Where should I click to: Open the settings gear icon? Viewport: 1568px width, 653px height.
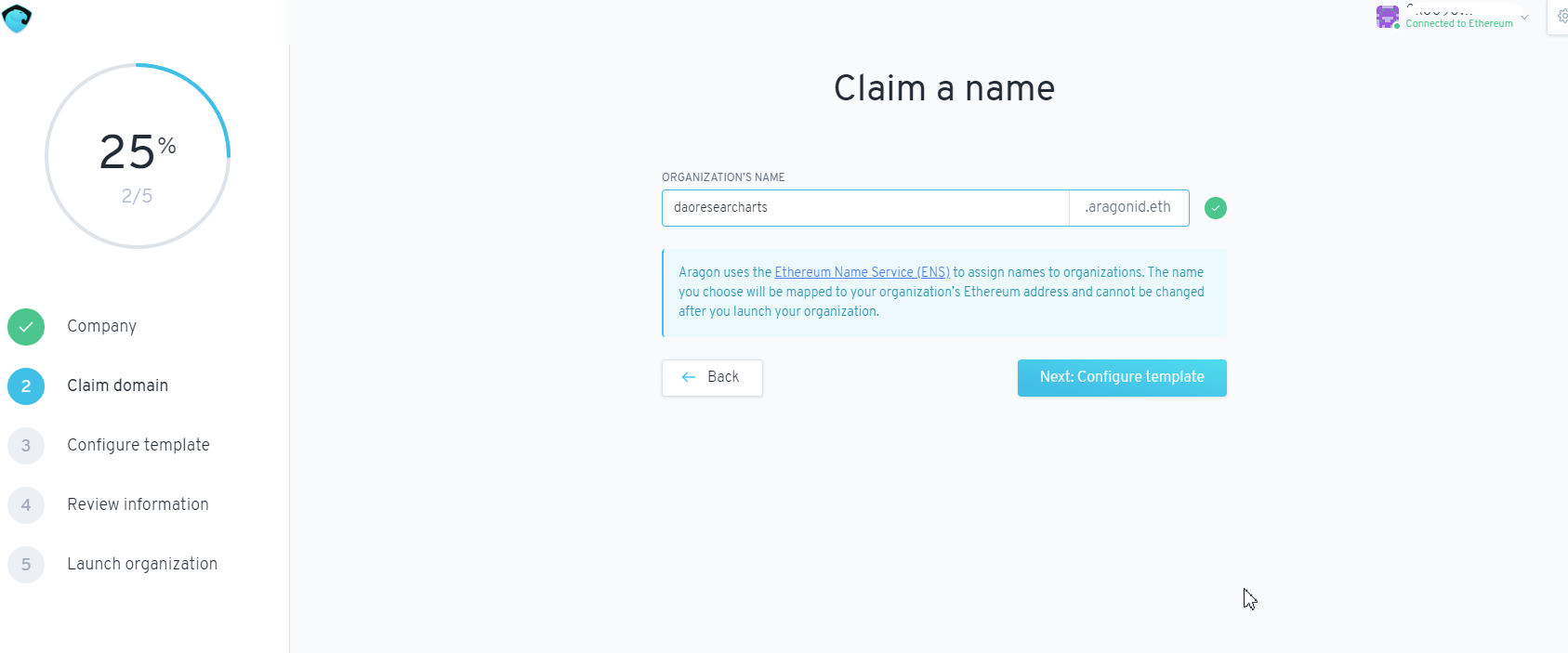click(1561, 17)
